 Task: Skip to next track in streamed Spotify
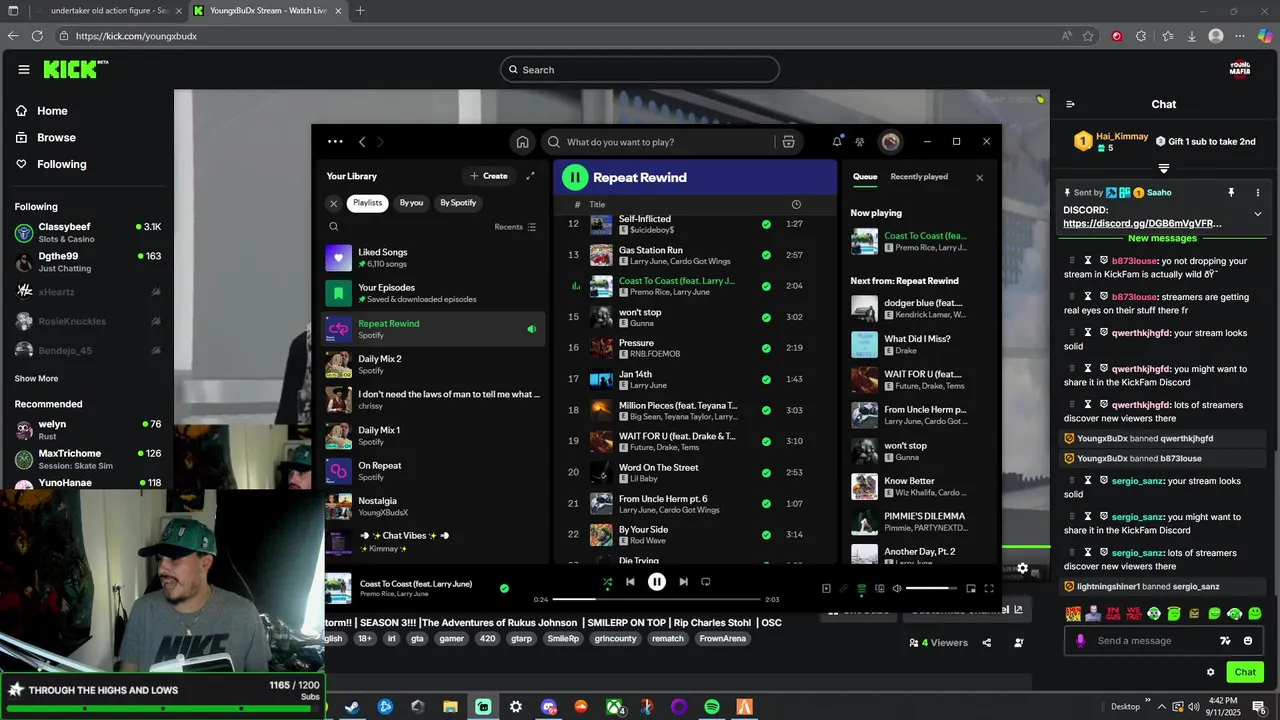click(683, 582)
